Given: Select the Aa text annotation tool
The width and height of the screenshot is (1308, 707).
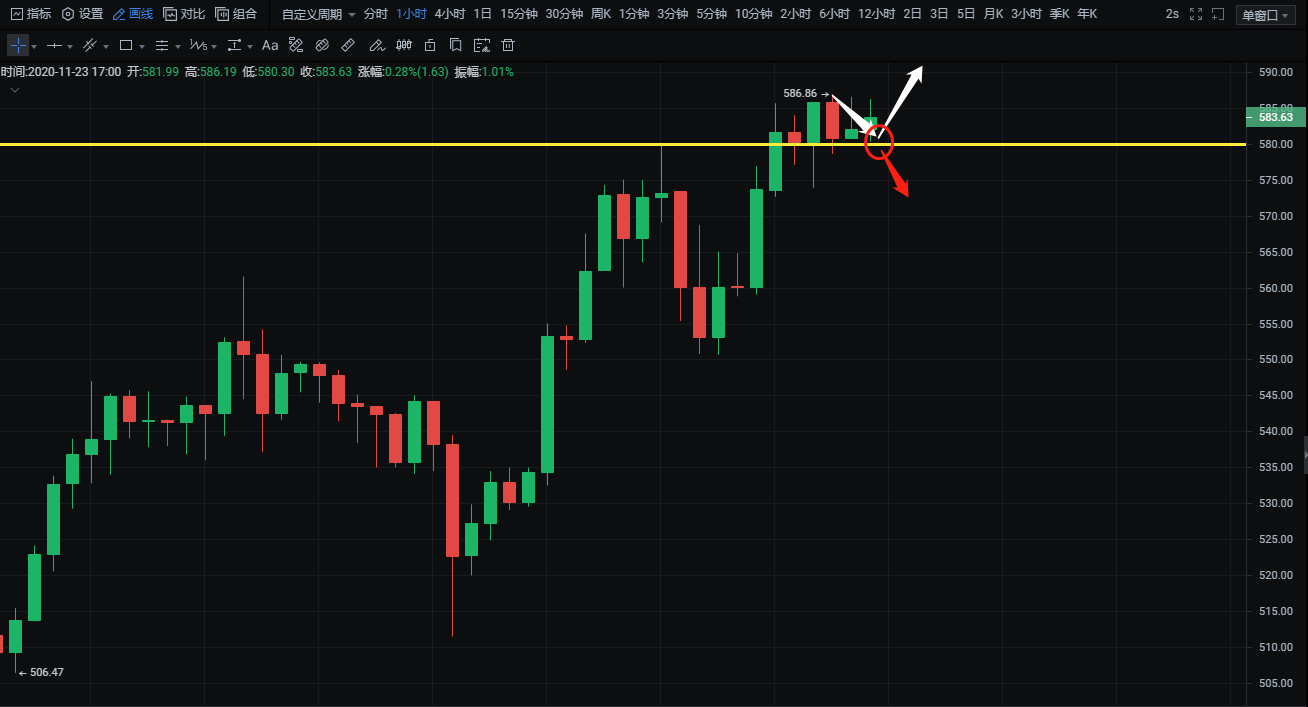Looking at the screenshot, I should tap(270, 46).
